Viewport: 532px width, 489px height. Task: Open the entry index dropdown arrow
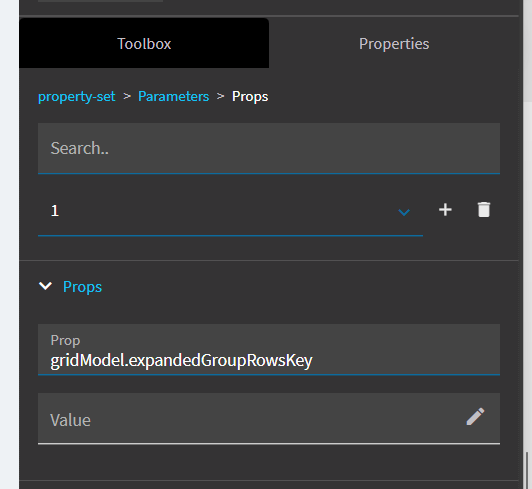404,212
